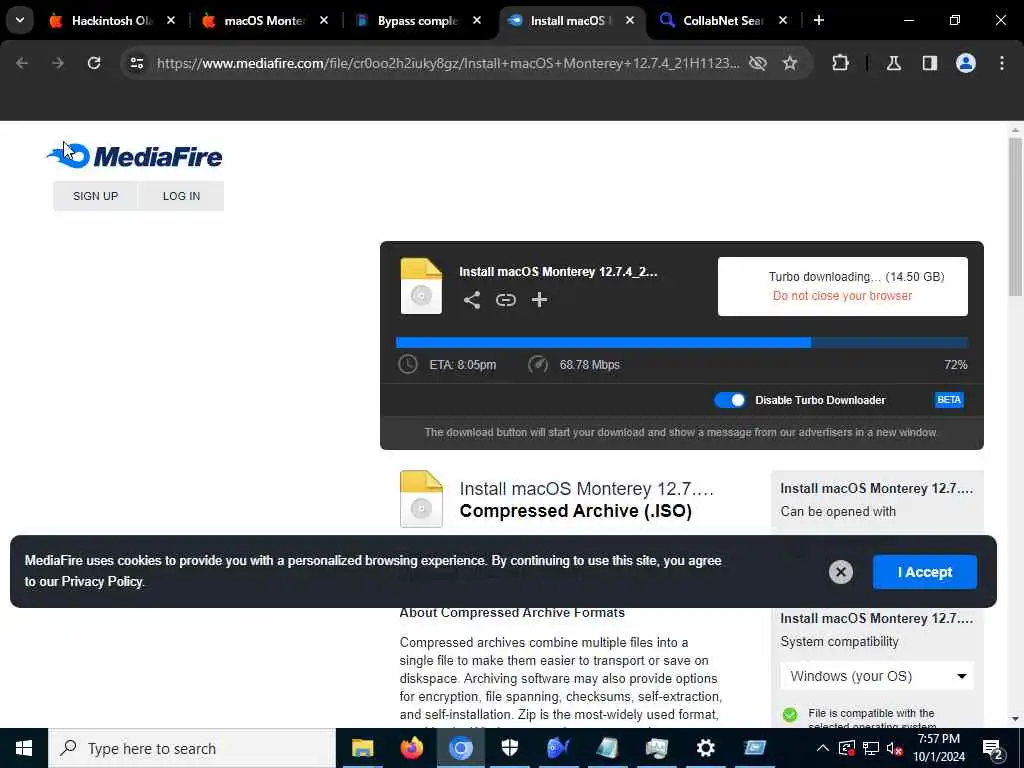The image size is (1024, 768).
Task: Click the address bar URL
Action: pyautogui.click(x=448, y=63)
